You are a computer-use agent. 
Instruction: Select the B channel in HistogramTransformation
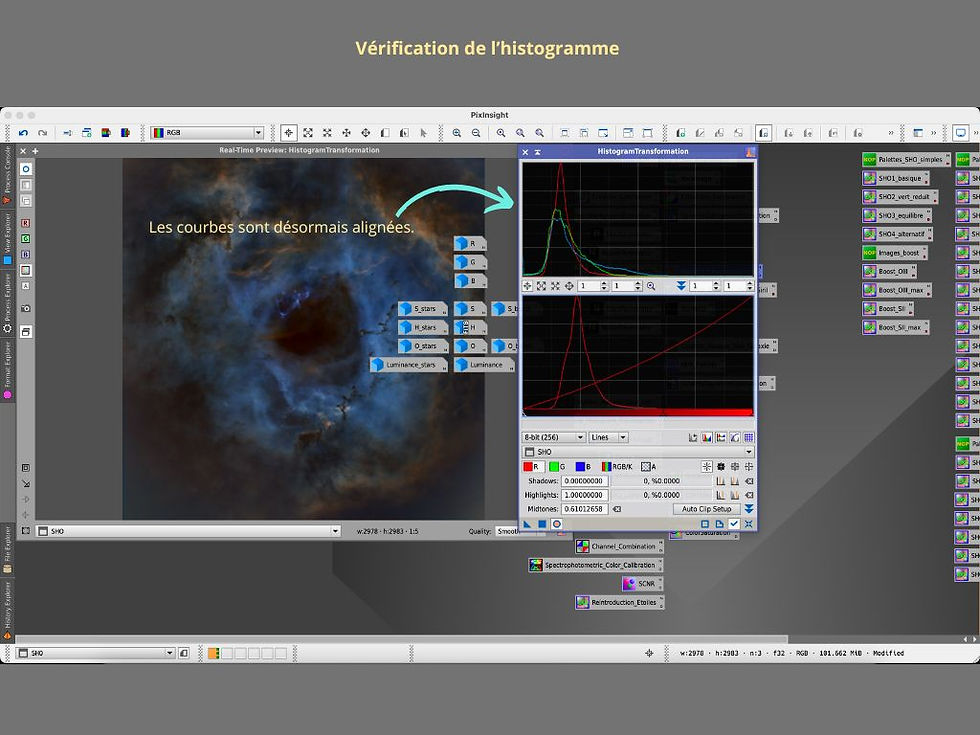click(583, 466)
